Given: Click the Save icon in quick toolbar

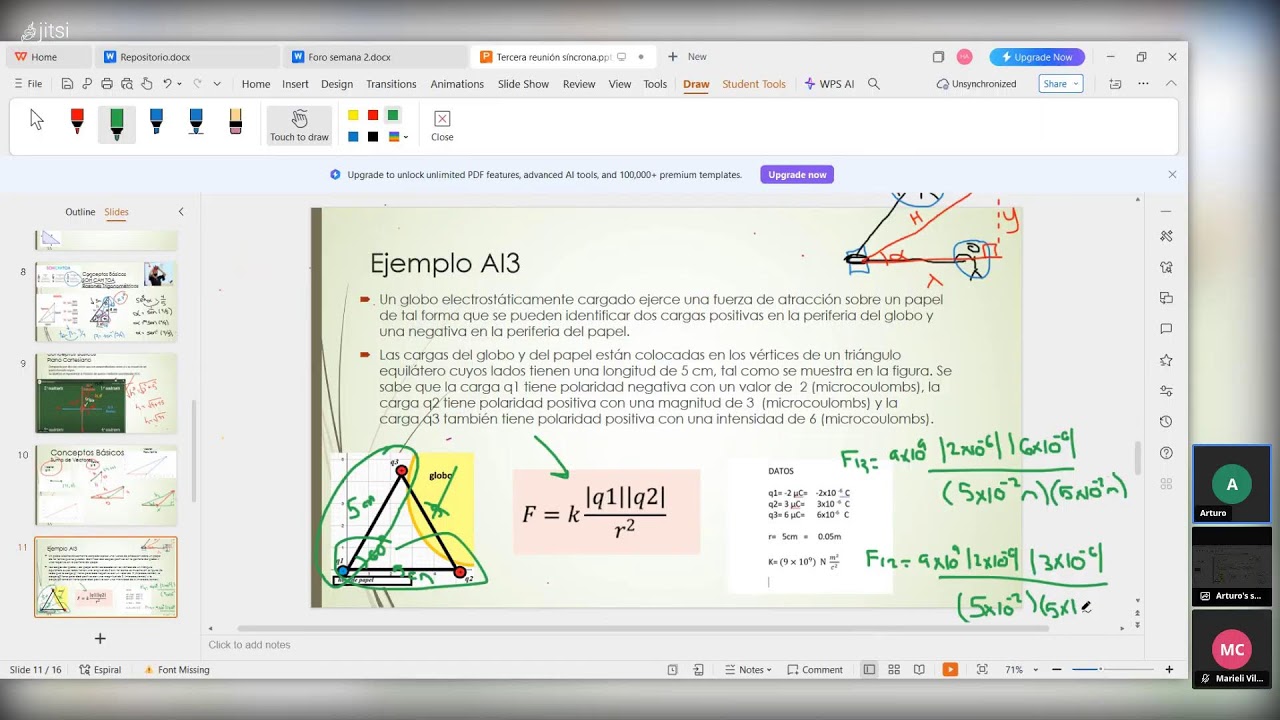Looking at the screenshot, I should [x=67, y=84].
